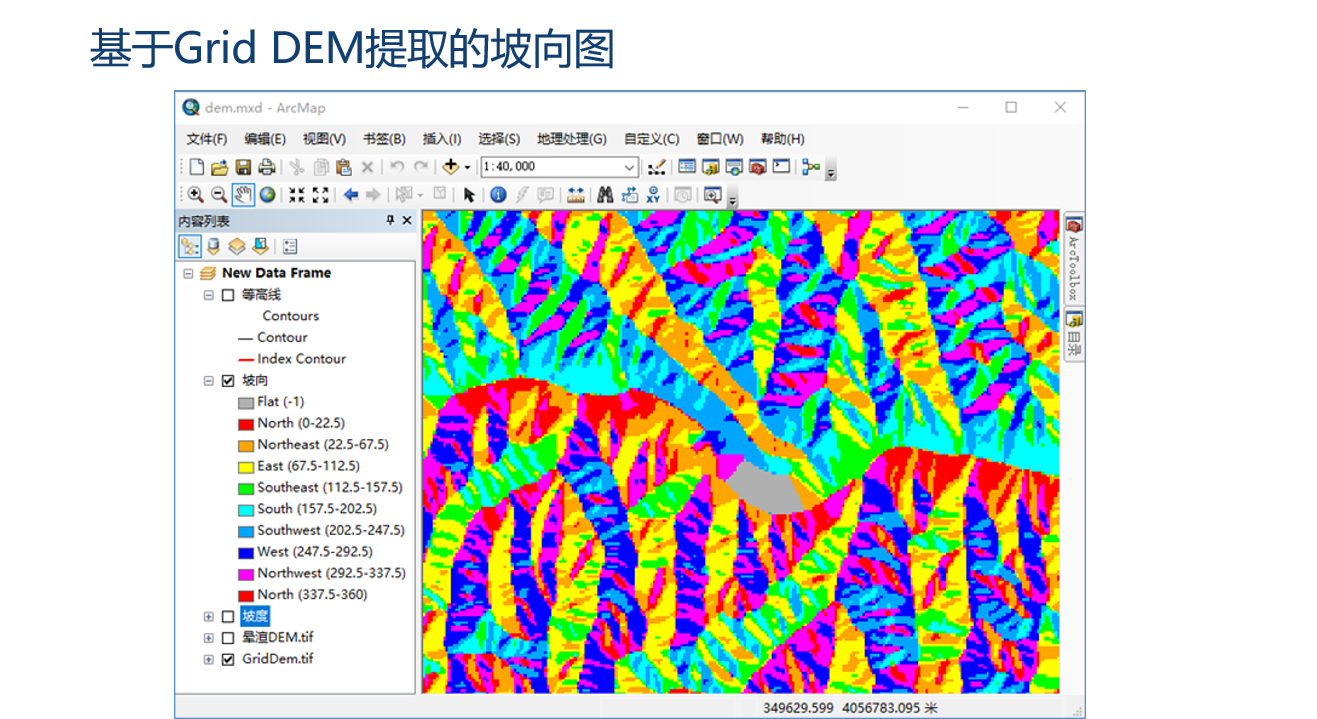Open the 1:40,000 map scale dropdown
The image size is (1317, 719).
pos(629,167)
